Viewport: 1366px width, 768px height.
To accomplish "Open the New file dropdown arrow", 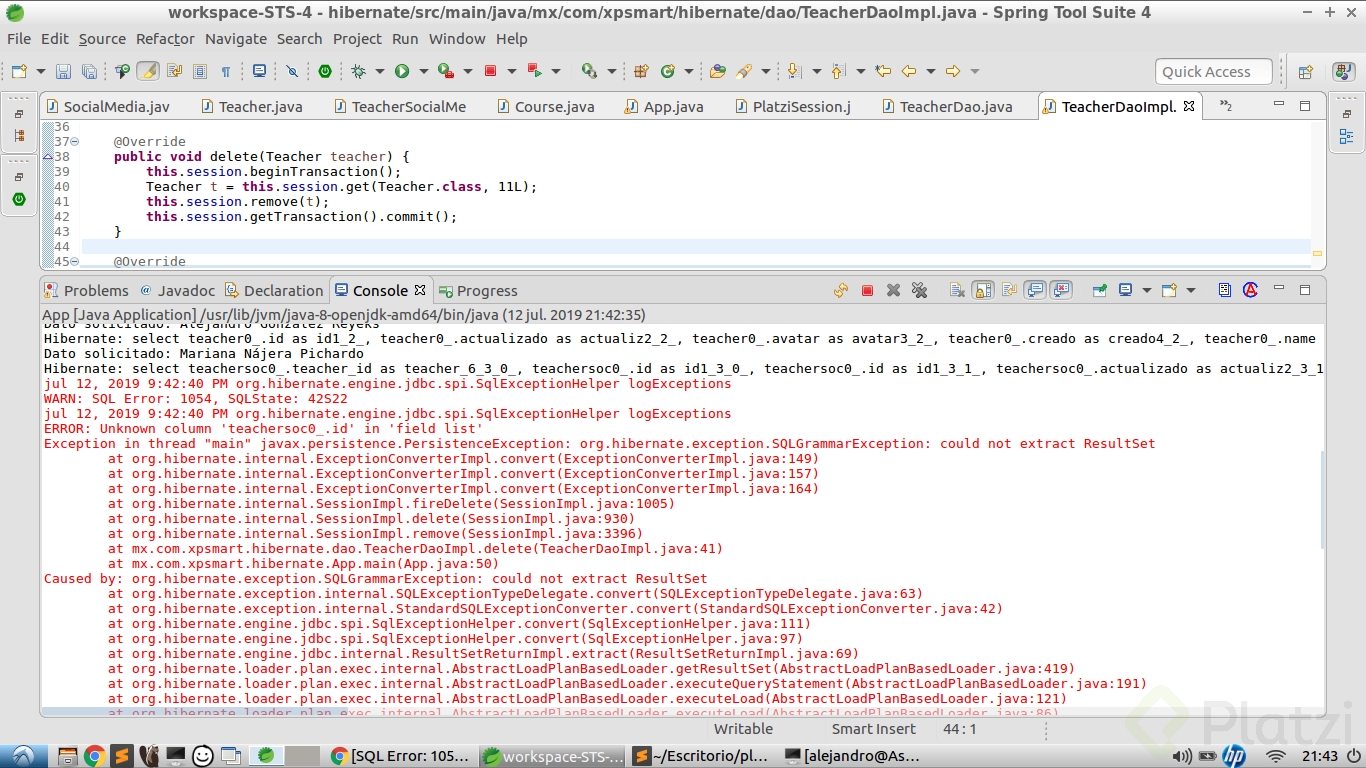I will [x=40, y=71].
